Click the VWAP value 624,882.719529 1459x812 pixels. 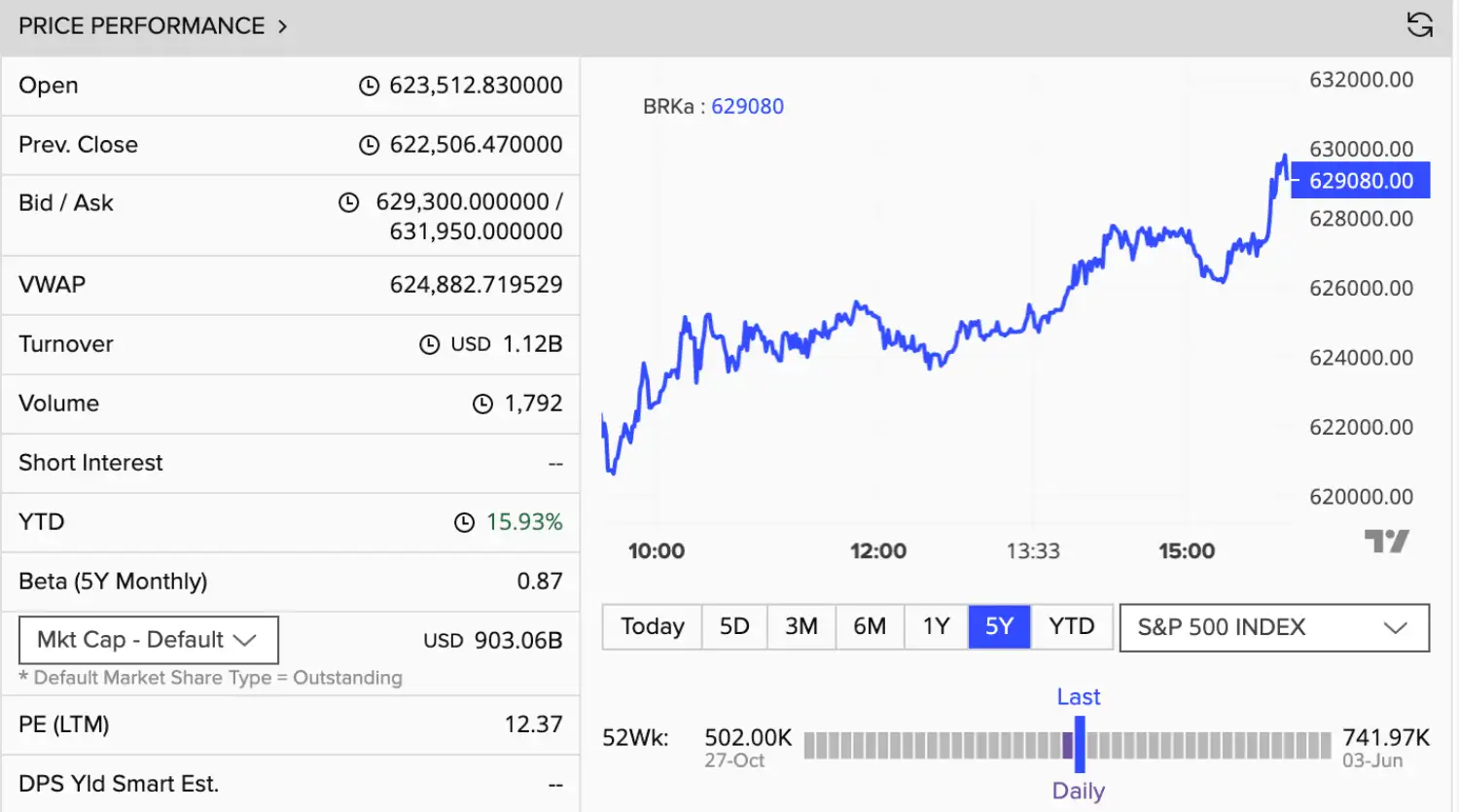pyautogui.click(x=476, y=285)
